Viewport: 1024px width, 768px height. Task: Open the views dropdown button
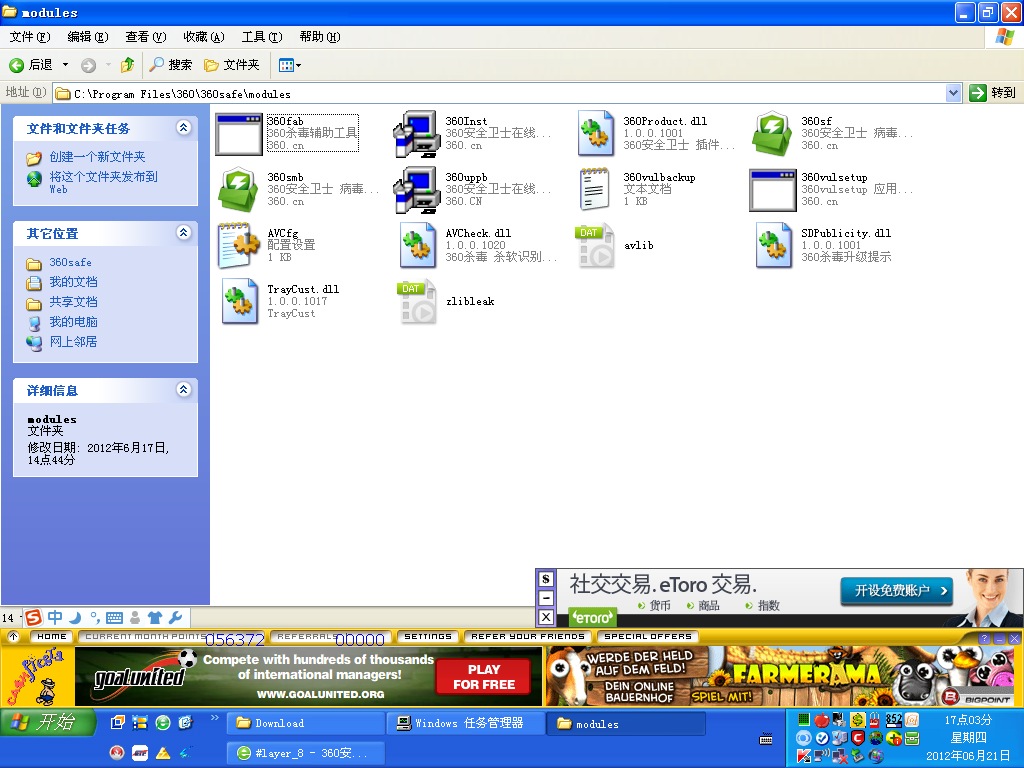289,65
